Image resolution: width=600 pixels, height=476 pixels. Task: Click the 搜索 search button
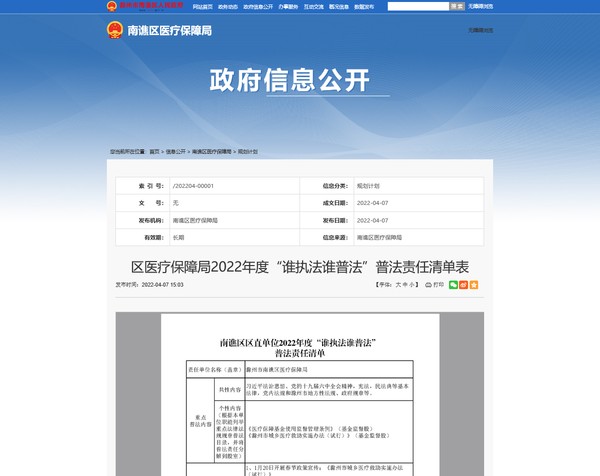point(457,6)
